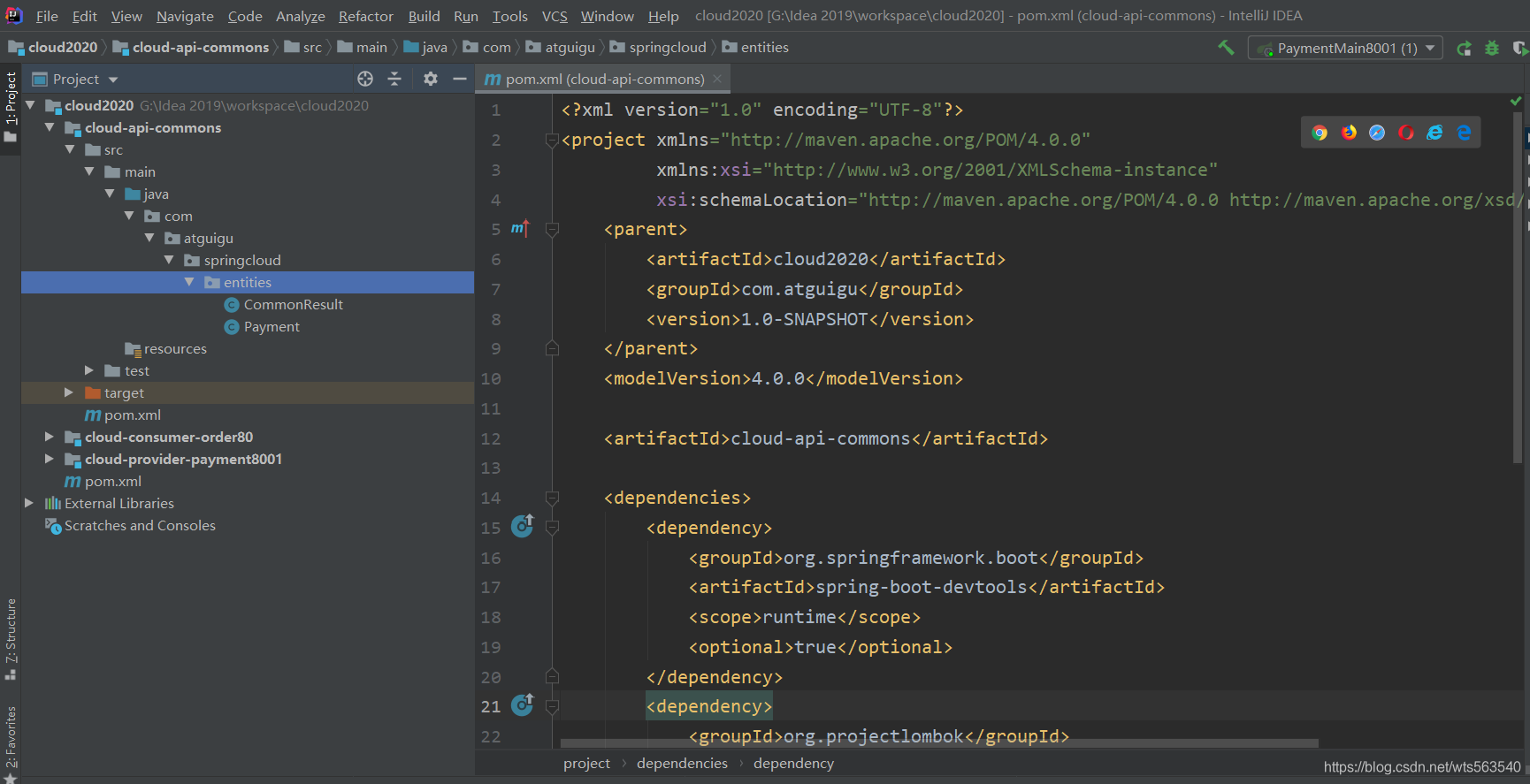Screen dimensions: 1530x784
Task: Hide the Project tool window minimize icon
Action: (x=460, y=79)
